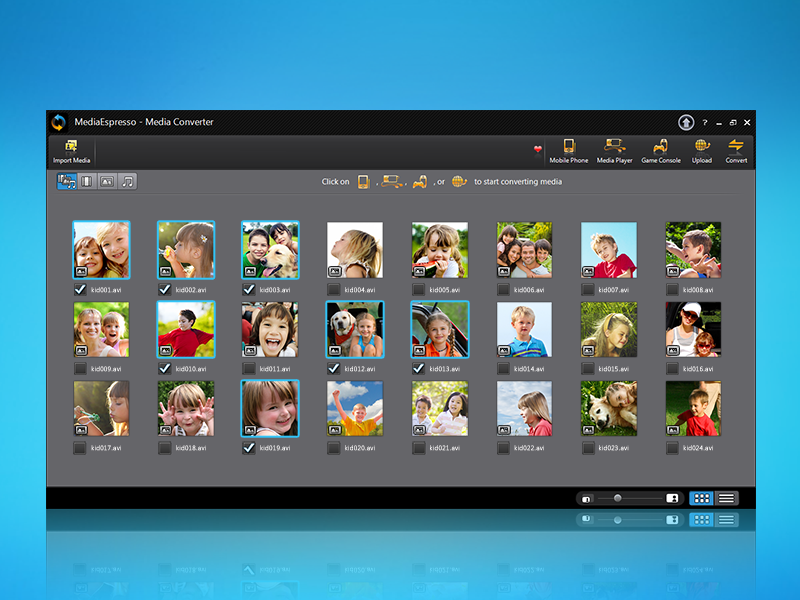
Task: Click the inline globe upload icon in hint bar
Action: click(x=459, y=182)
